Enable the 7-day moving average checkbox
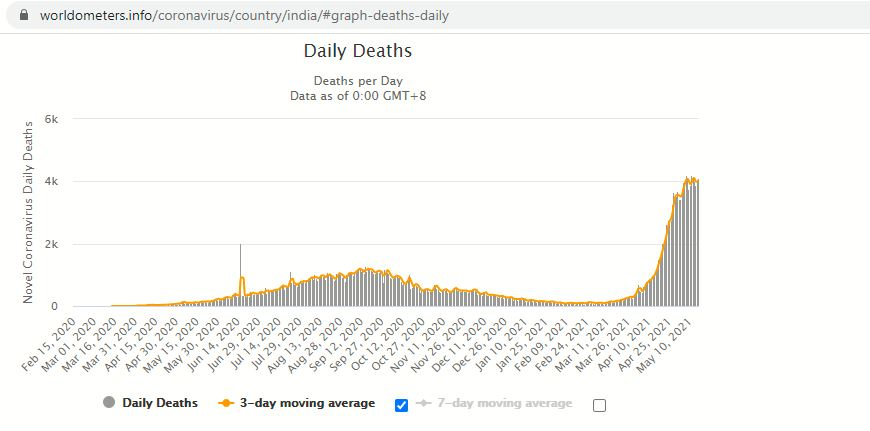 point(599,405)
